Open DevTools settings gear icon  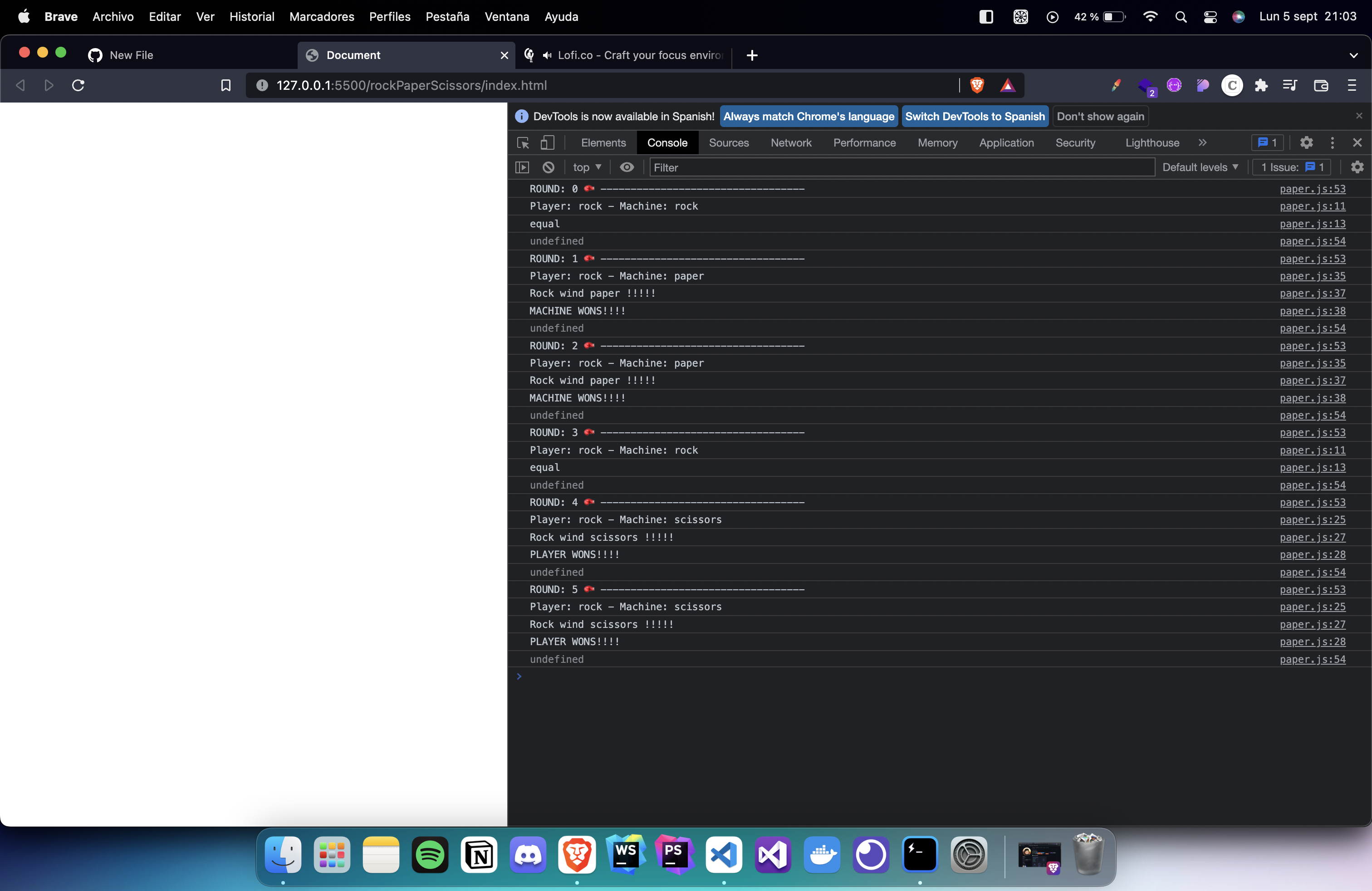click(x=1306, y=142)
